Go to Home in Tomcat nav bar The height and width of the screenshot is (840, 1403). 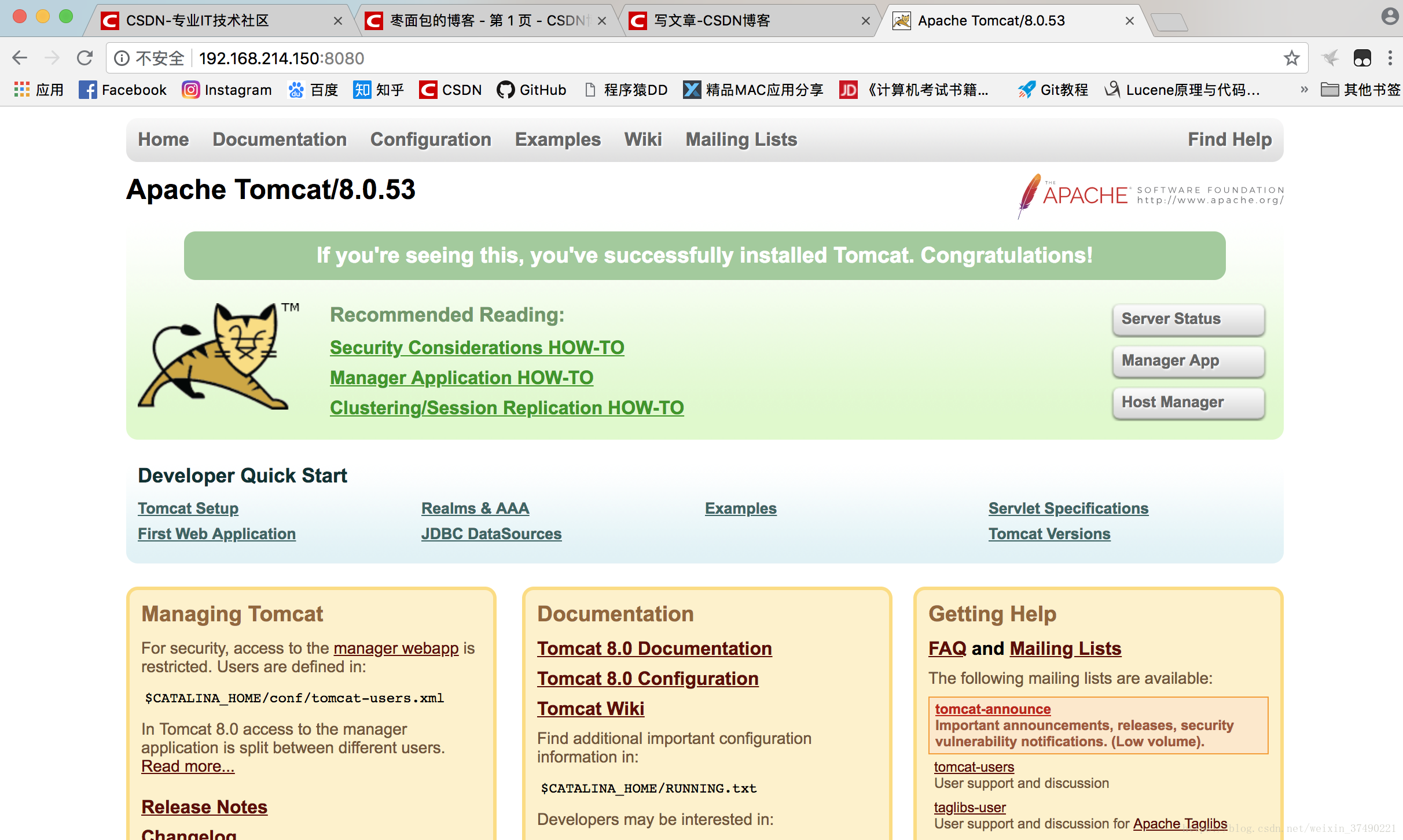click(x=163, y=139)
